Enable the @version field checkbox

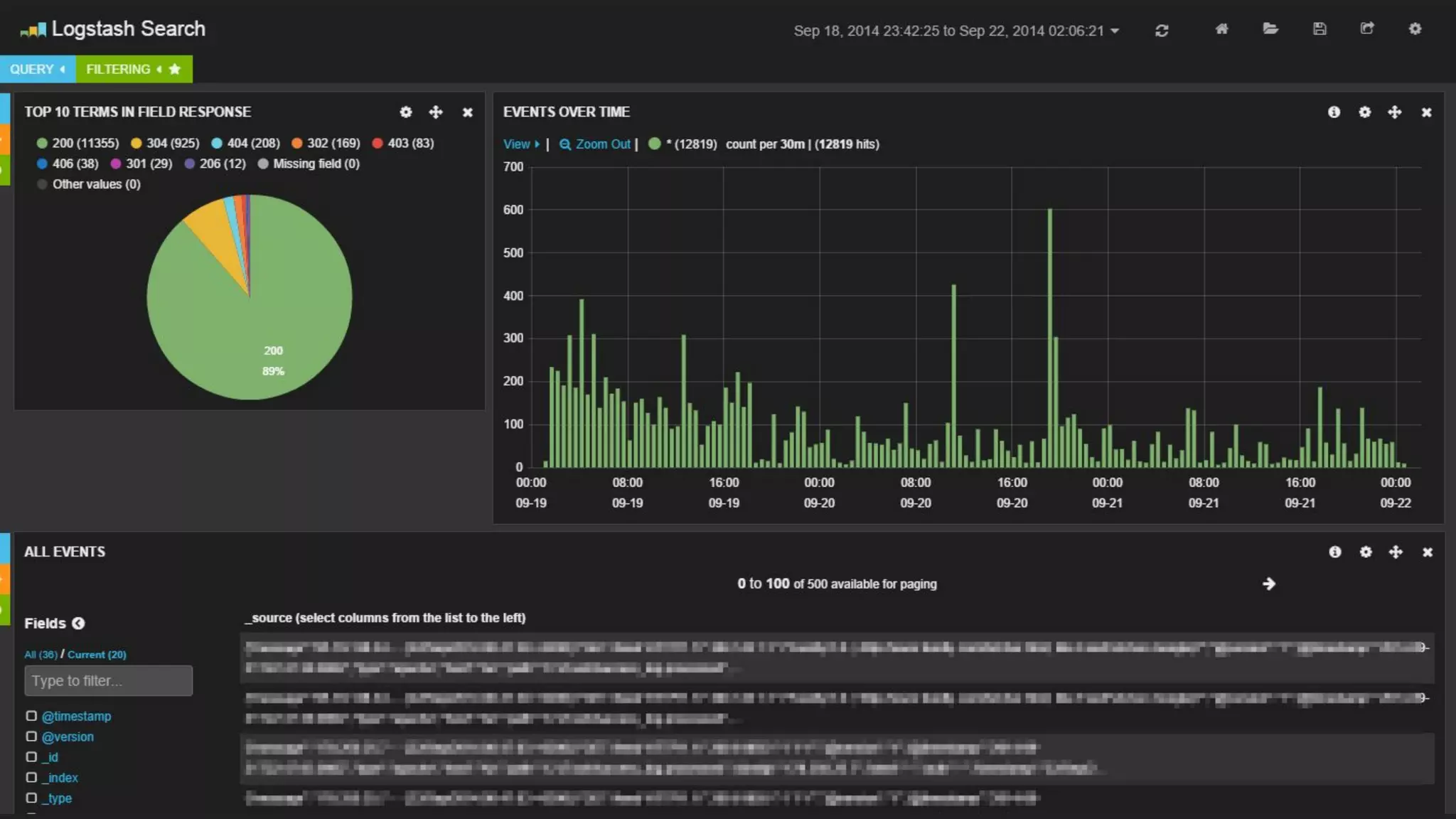31,737
